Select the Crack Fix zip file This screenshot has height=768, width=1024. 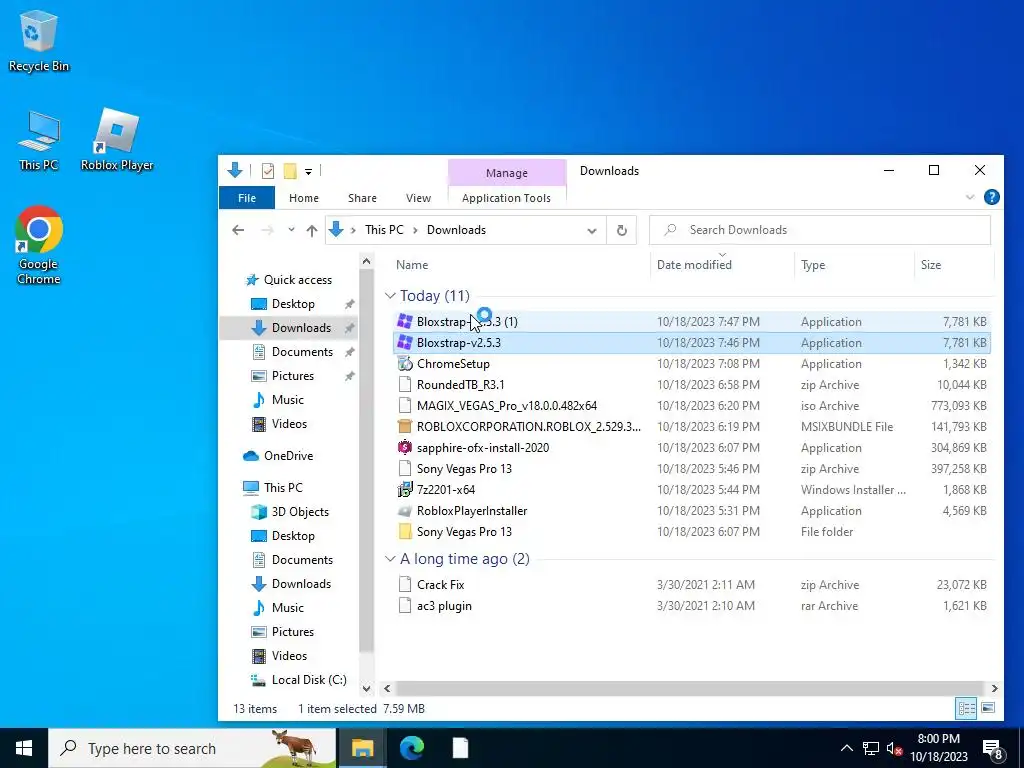point(441,584)
